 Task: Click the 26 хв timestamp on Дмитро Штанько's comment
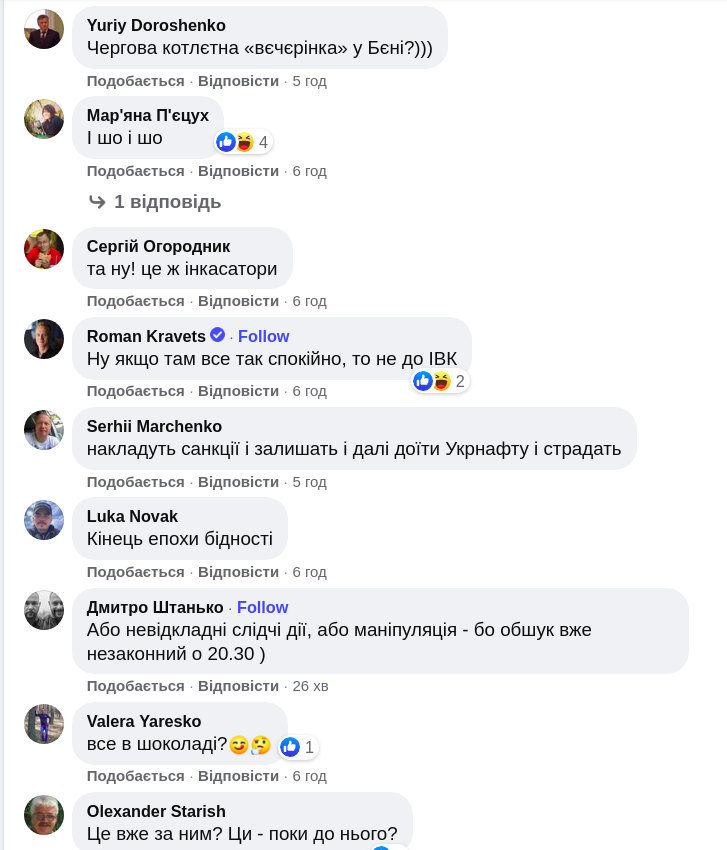[x=310, y=686]
